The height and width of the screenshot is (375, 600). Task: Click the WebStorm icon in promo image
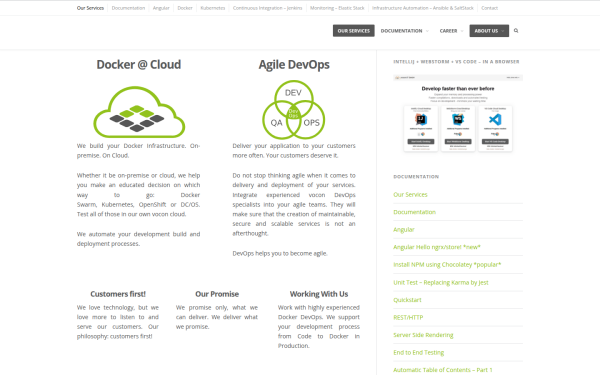pyautogui.click(x=458, y=120)
